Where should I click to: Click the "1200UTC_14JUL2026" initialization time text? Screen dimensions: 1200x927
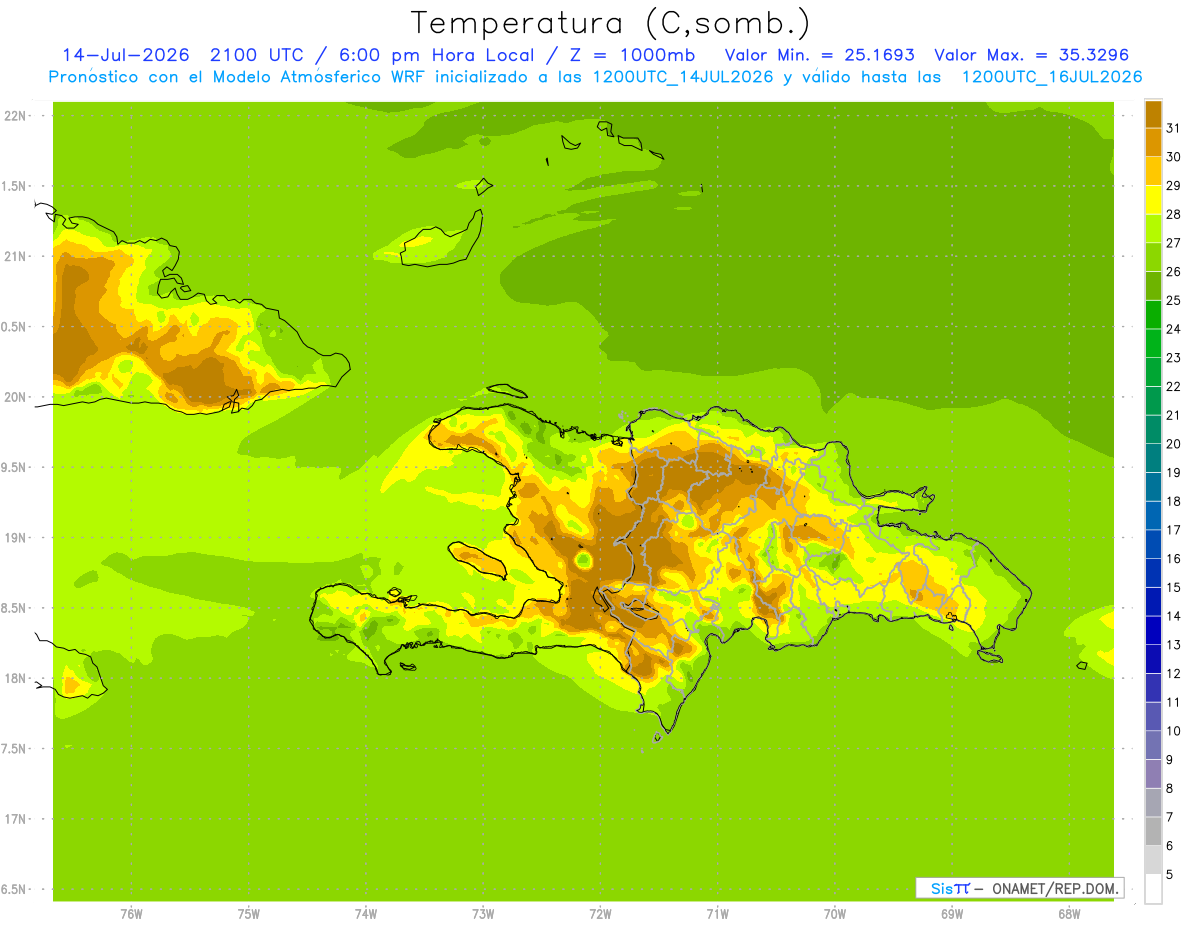click(x=680, y=77)
